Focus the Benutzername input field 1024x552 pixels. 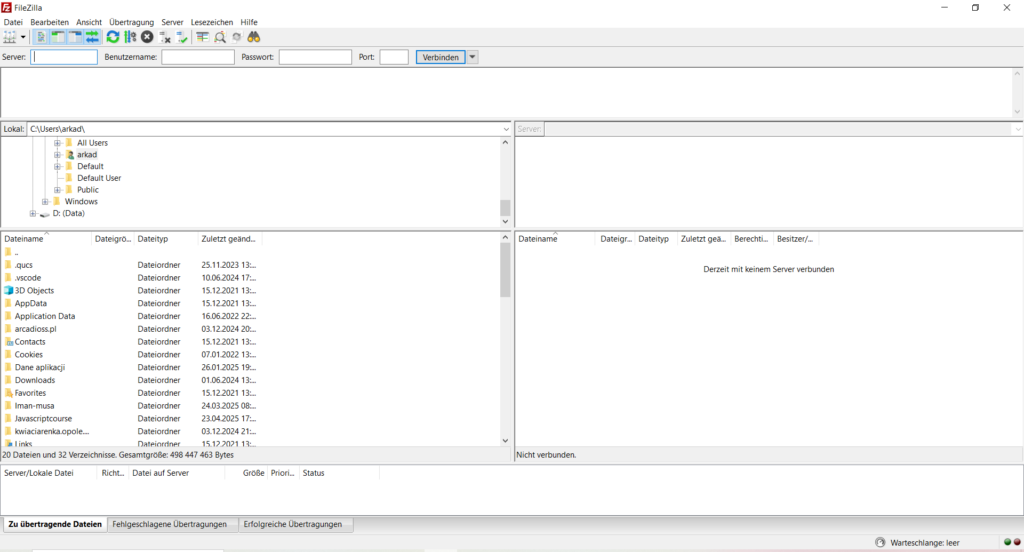(x=198, y=57)
